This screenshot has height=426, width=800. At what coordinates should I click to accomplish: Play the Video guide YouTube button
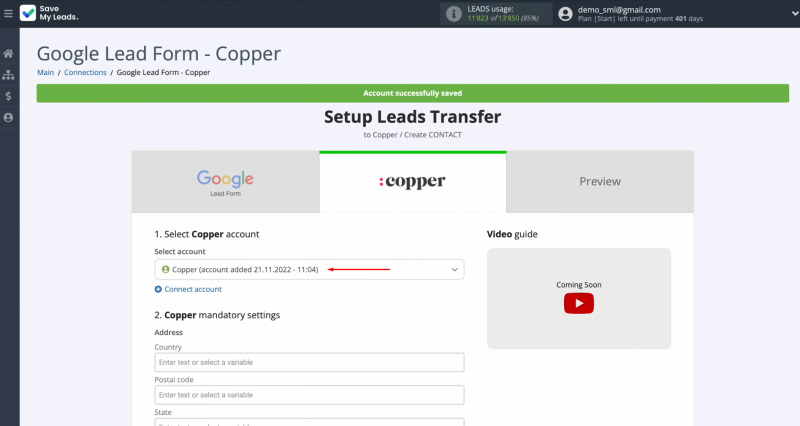[x=579, y=304]
